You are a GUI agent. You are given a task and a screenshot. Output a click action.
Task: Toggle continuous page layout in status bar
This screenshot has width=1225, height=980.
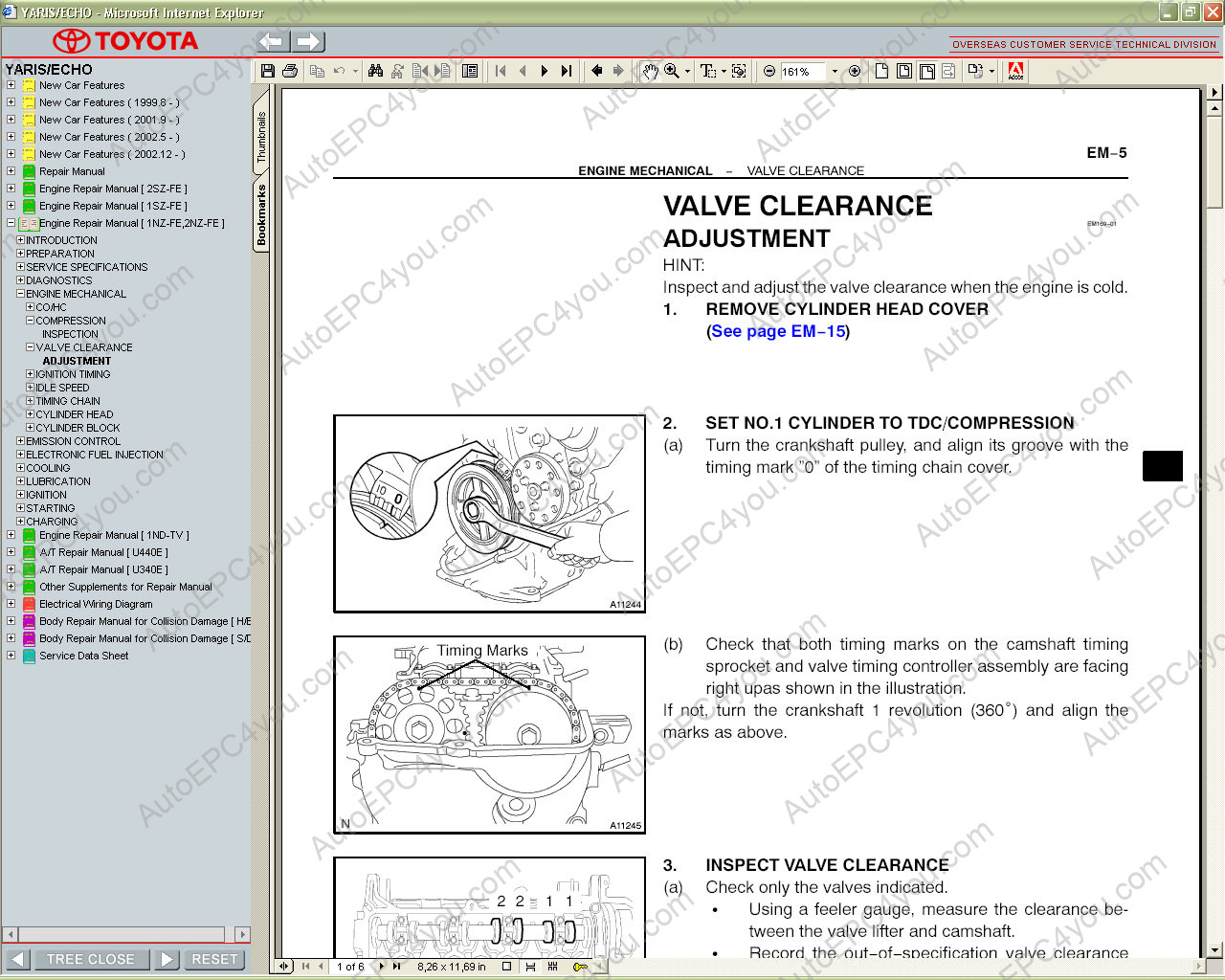point(530,967)
